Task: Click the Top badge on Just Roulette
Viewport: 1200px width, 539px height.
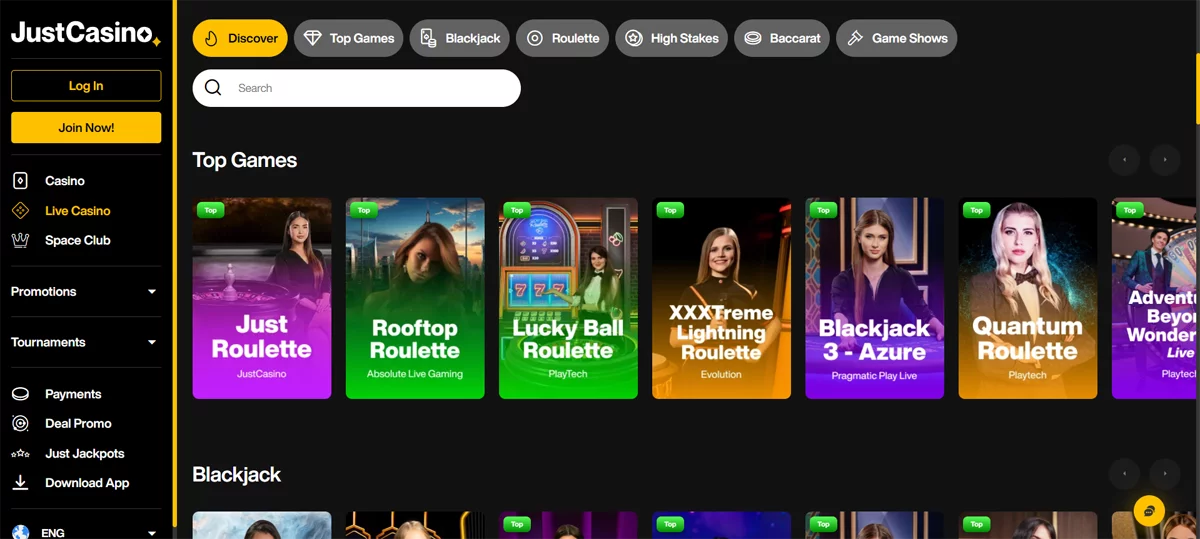Action: [210, 210]
